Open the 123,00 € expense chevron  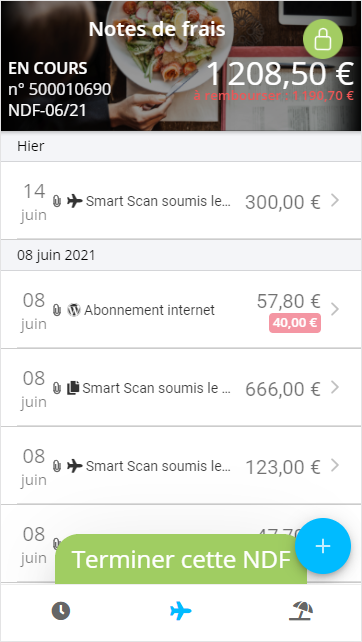click(335, 465)
